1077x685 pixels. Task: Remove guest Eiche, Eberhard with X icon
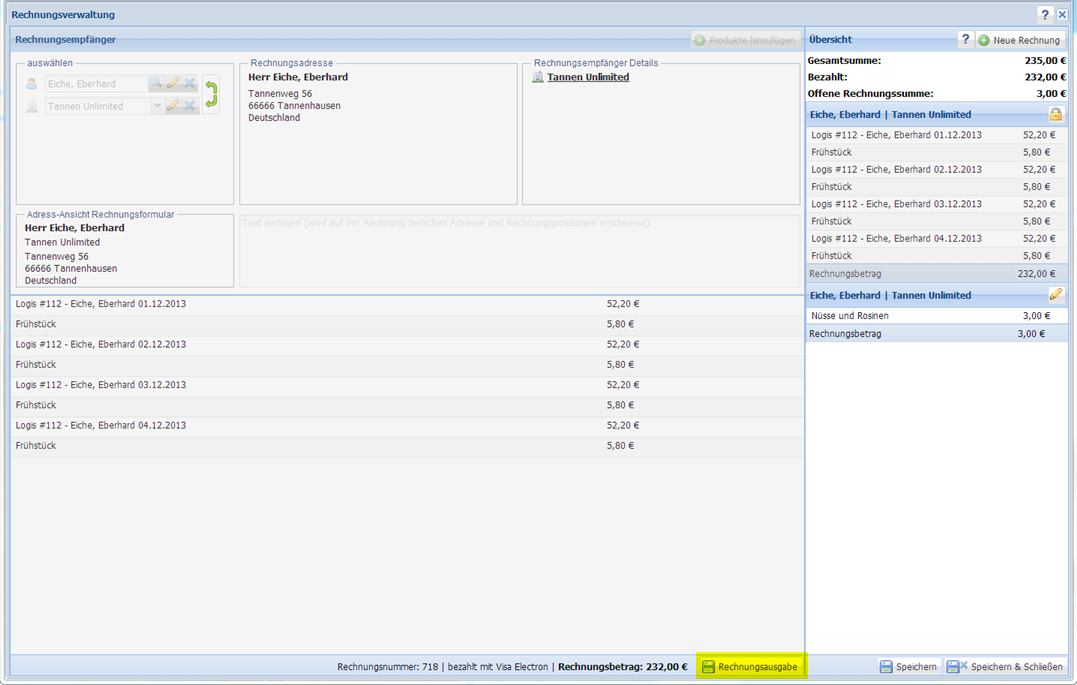pos(189,84)
